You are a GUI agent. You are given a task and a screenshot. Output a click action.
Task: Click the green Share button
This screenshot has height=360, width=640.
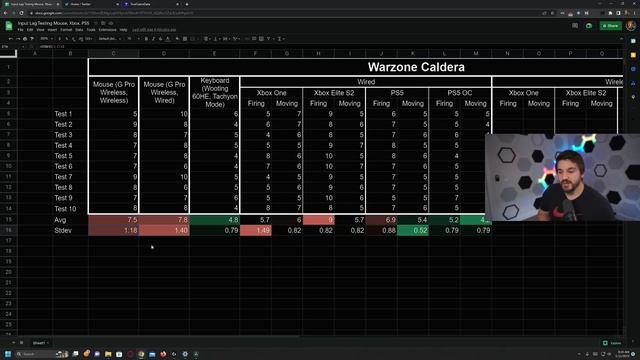click(611, 26)
